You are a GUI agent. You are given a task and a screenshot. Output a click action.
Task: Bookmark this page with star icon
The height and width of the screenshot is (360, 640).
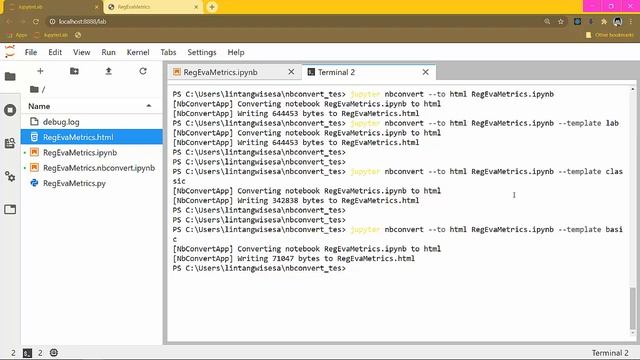point(561,21)
